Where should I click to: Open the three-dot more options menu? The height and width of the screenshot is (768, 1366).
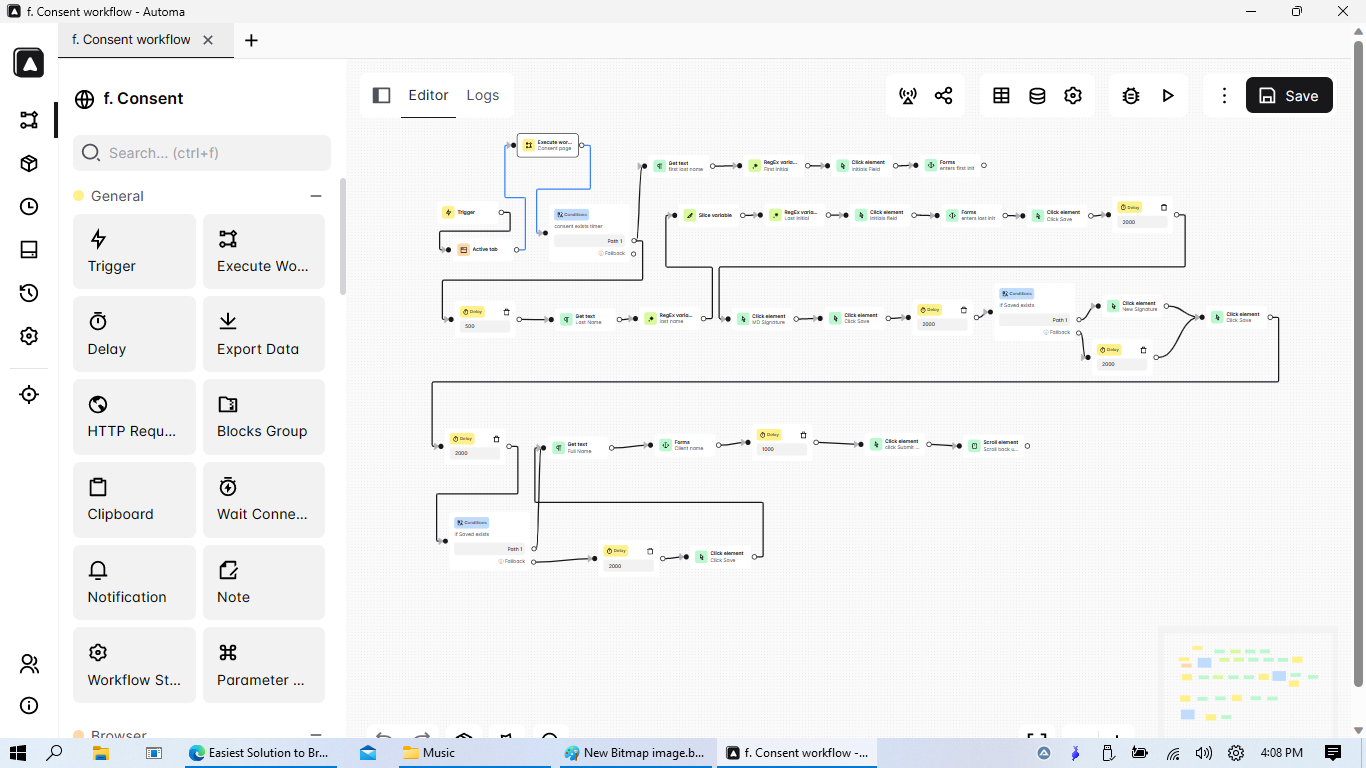pyautogui.click(x=1224, y=96)
